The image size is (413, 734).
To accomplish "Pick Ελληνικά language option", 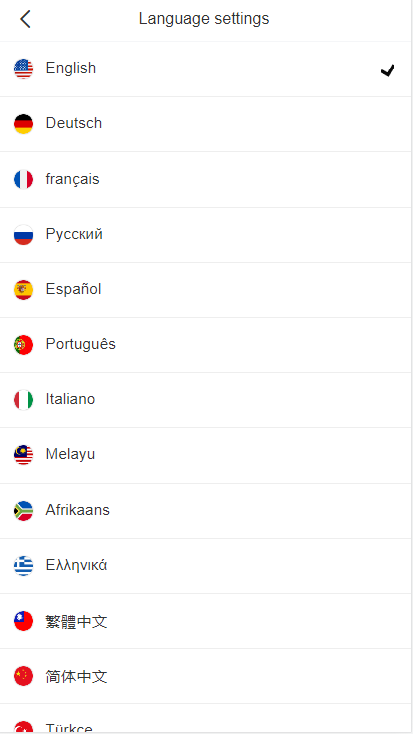I will [206, 565].
